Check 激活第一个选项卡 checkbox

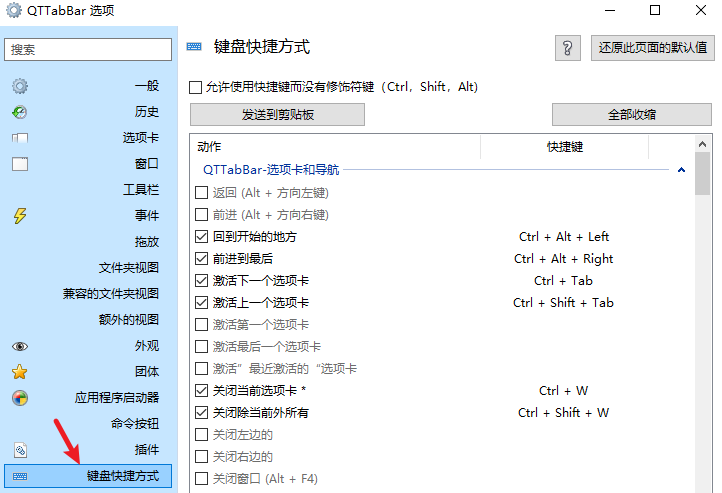coord(201,325)
